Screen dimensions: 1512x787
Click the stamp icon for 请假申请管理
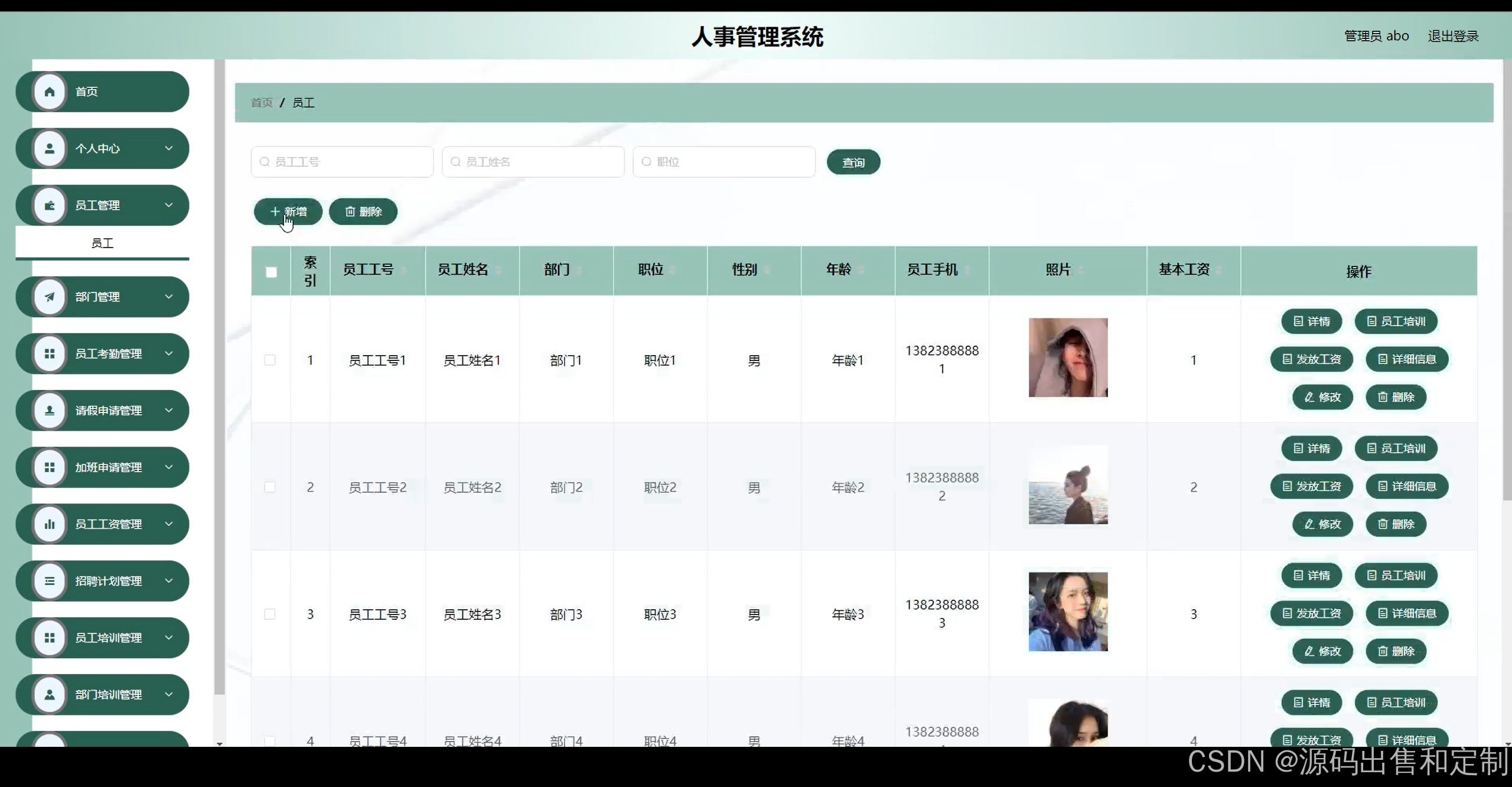coord(50,410)
